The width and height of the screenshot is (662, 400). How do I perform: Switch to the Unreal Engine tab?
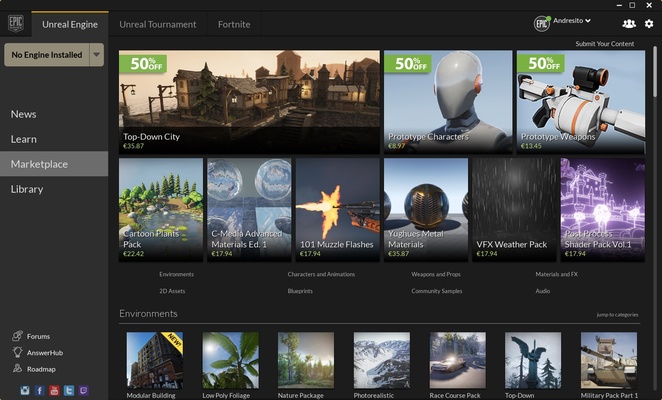point(70,24)
